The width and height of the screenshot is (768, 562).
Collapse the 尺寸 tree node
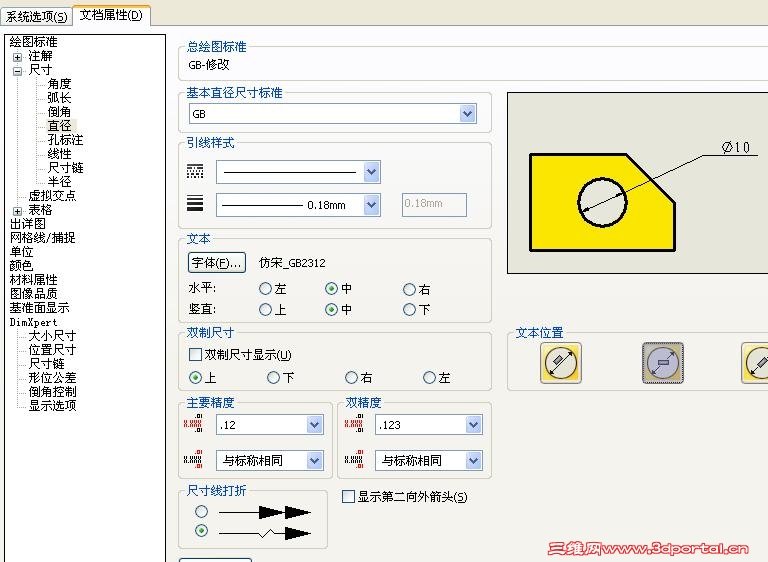point(18,71)
